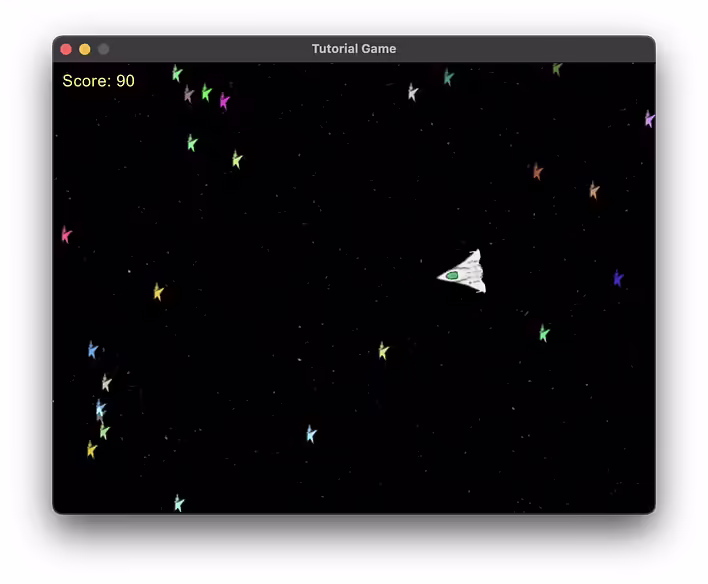This screenshot has height=584, width=708.
Task: Click the white spaceship
Action: [464, 272]
